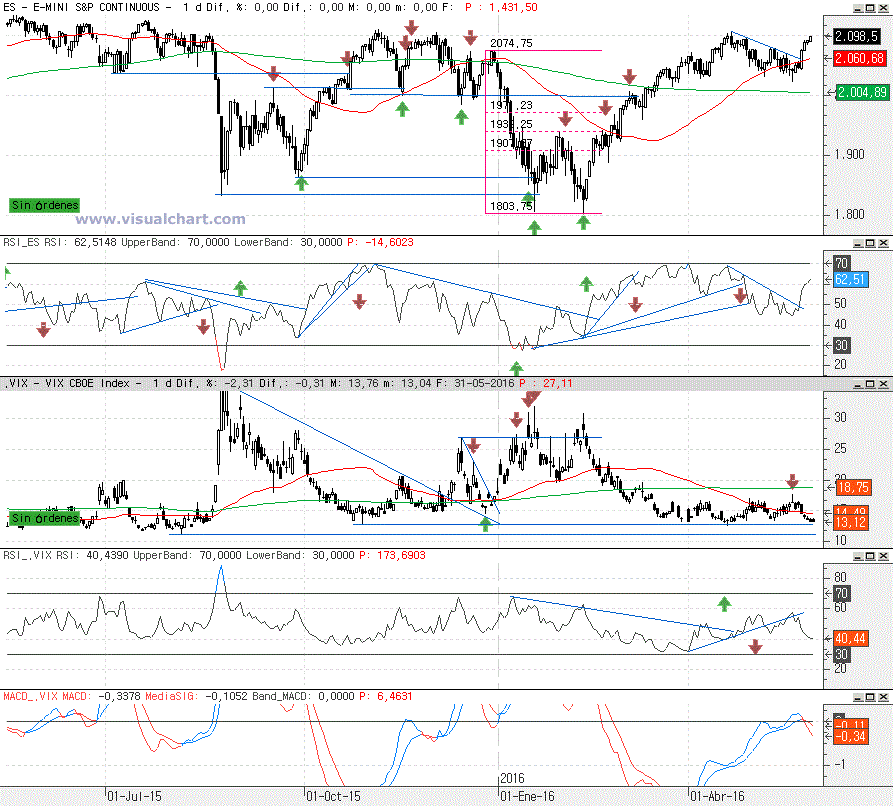Click the 2074,75 high price label
The width and height of the screenshot is (893, 806).
(511, 43)
